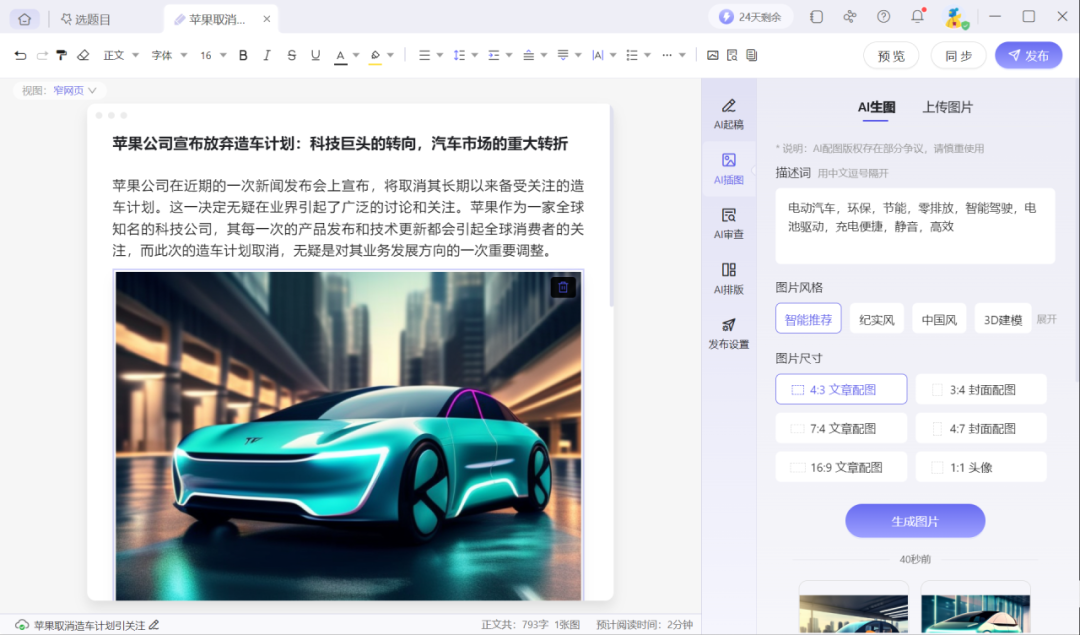Click the cloud save status icon

[22, 625]
